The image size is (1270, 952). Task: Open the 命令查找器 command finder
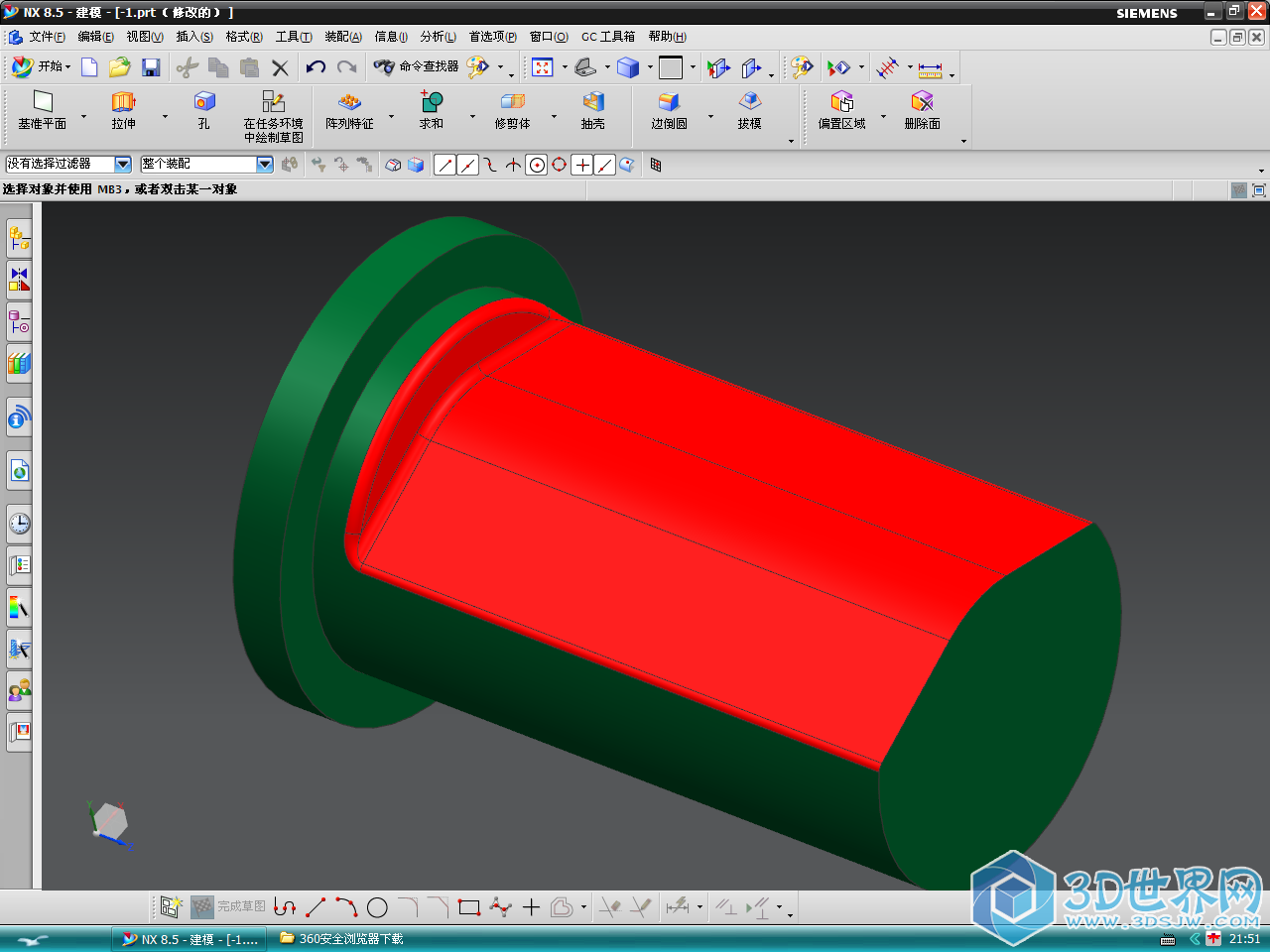pos(417,66)
